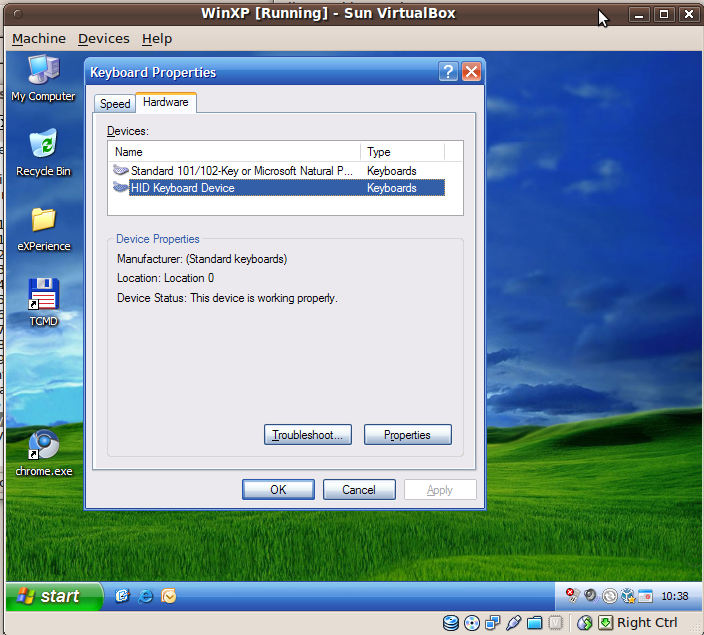
Task: Click the network activity indicator icon
Action: [493, 623]
